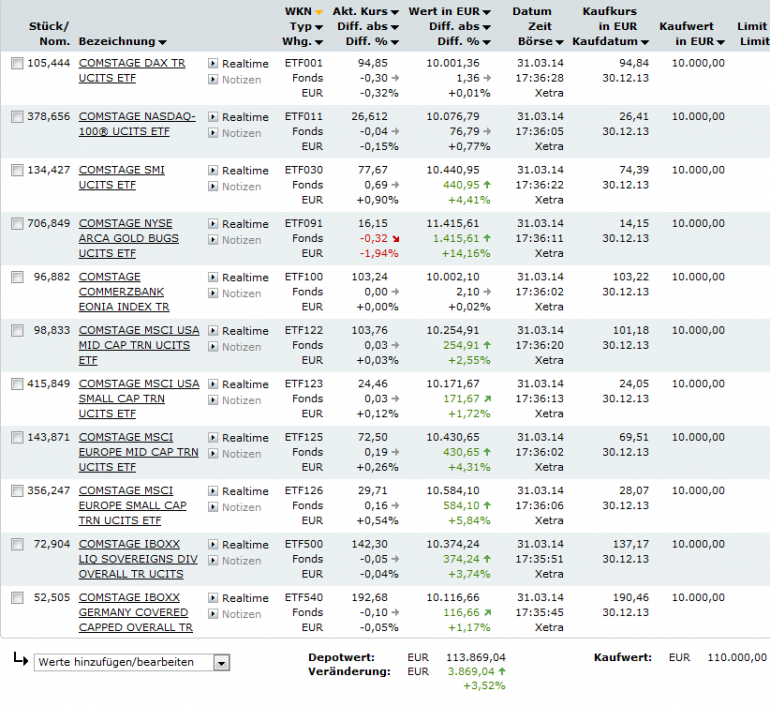
Task: Tick checkbox for COMMERZBANK EONIA INDEX TR
Action: (x=17, y=277)
